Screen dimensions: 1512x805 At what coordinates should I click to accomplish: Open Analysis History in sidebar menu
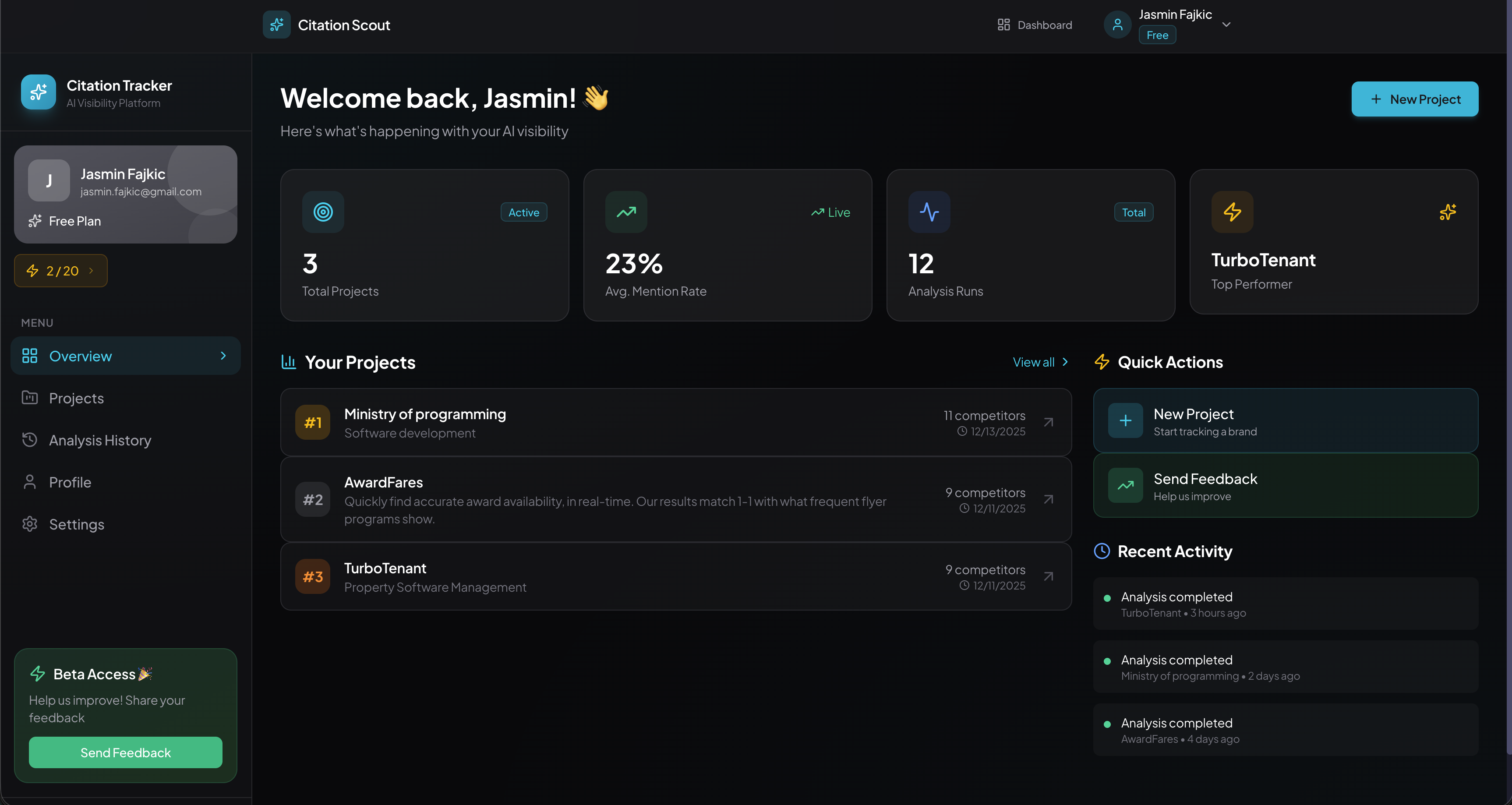point(100,440)
